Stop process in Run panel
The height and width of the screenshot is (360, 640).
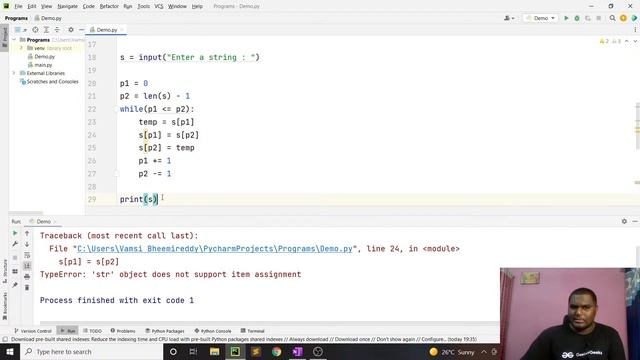[15, 258]
